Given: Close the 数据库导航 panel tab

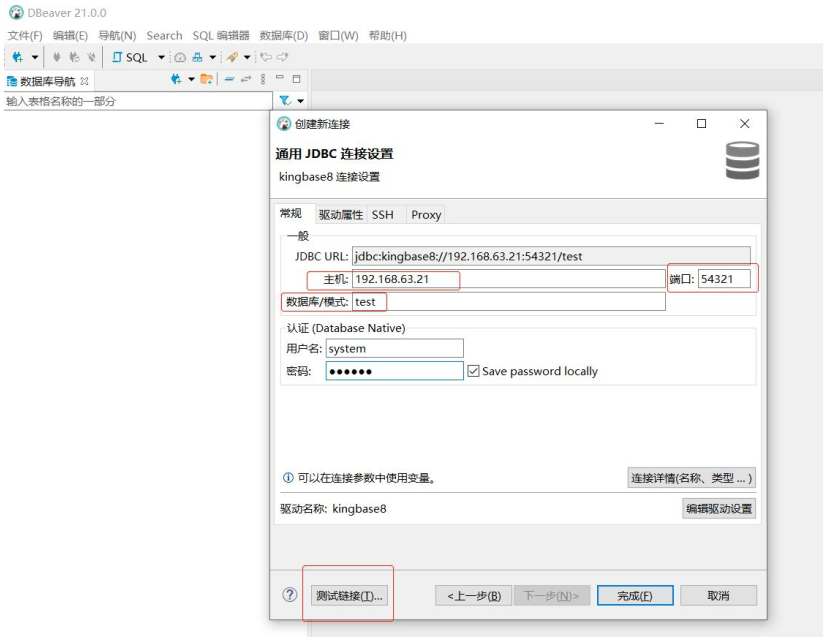Looking at the screenshot, I should click(x=85, y=81).
